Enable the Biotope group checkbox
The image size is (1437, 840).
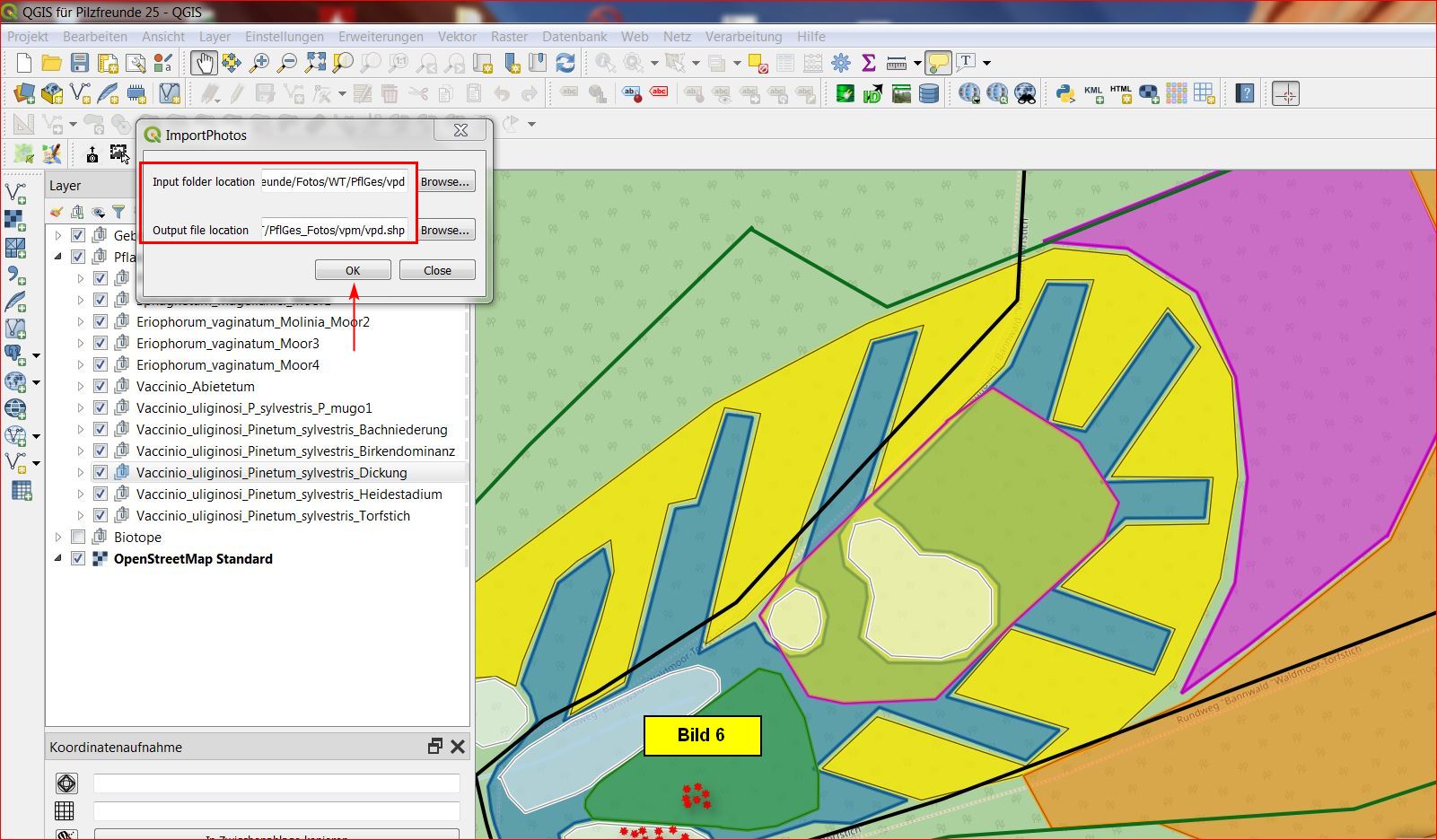coord(78,538)
